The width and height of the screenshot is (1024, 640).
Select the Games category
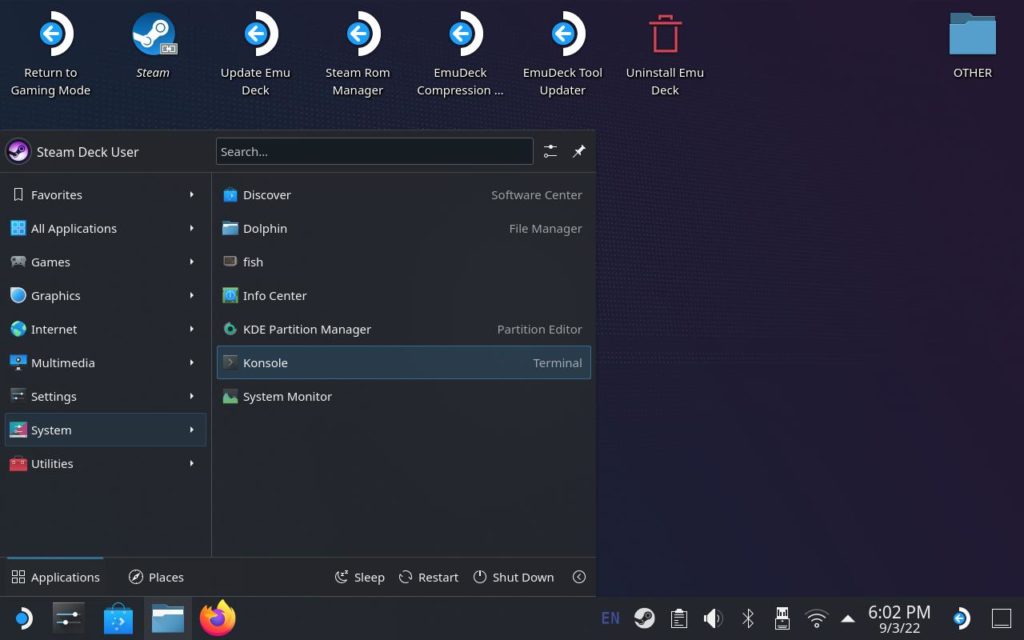tap(105, 262)
